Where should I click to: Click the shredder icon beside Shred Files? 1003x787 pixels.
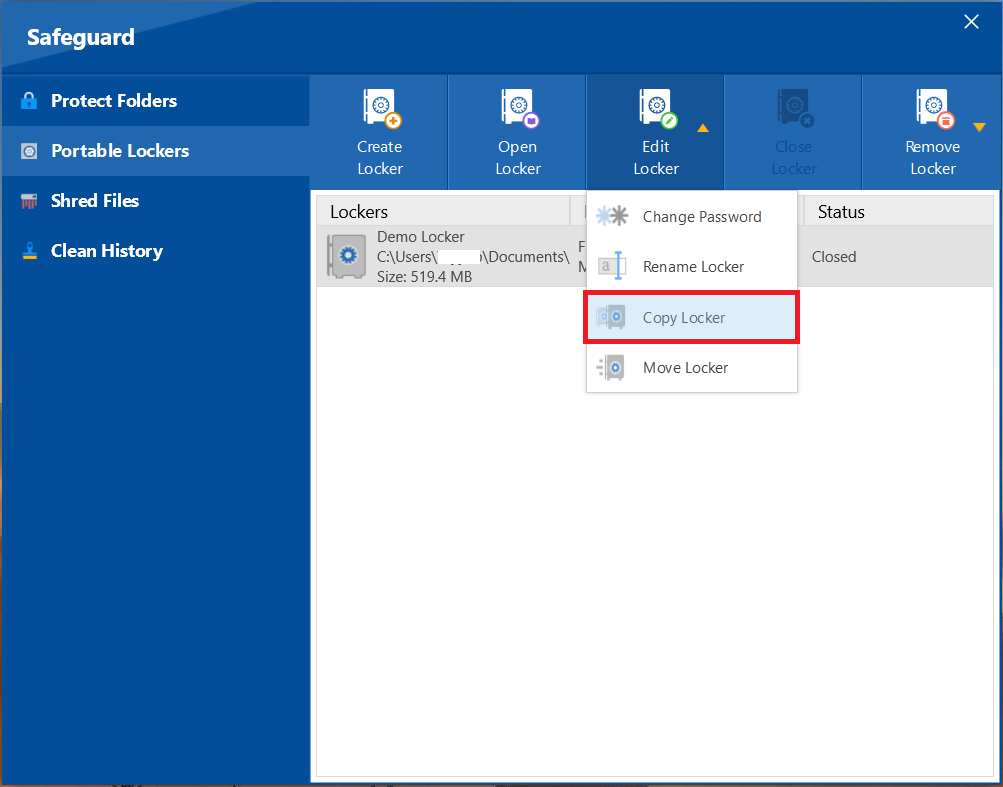coord(29,201)
